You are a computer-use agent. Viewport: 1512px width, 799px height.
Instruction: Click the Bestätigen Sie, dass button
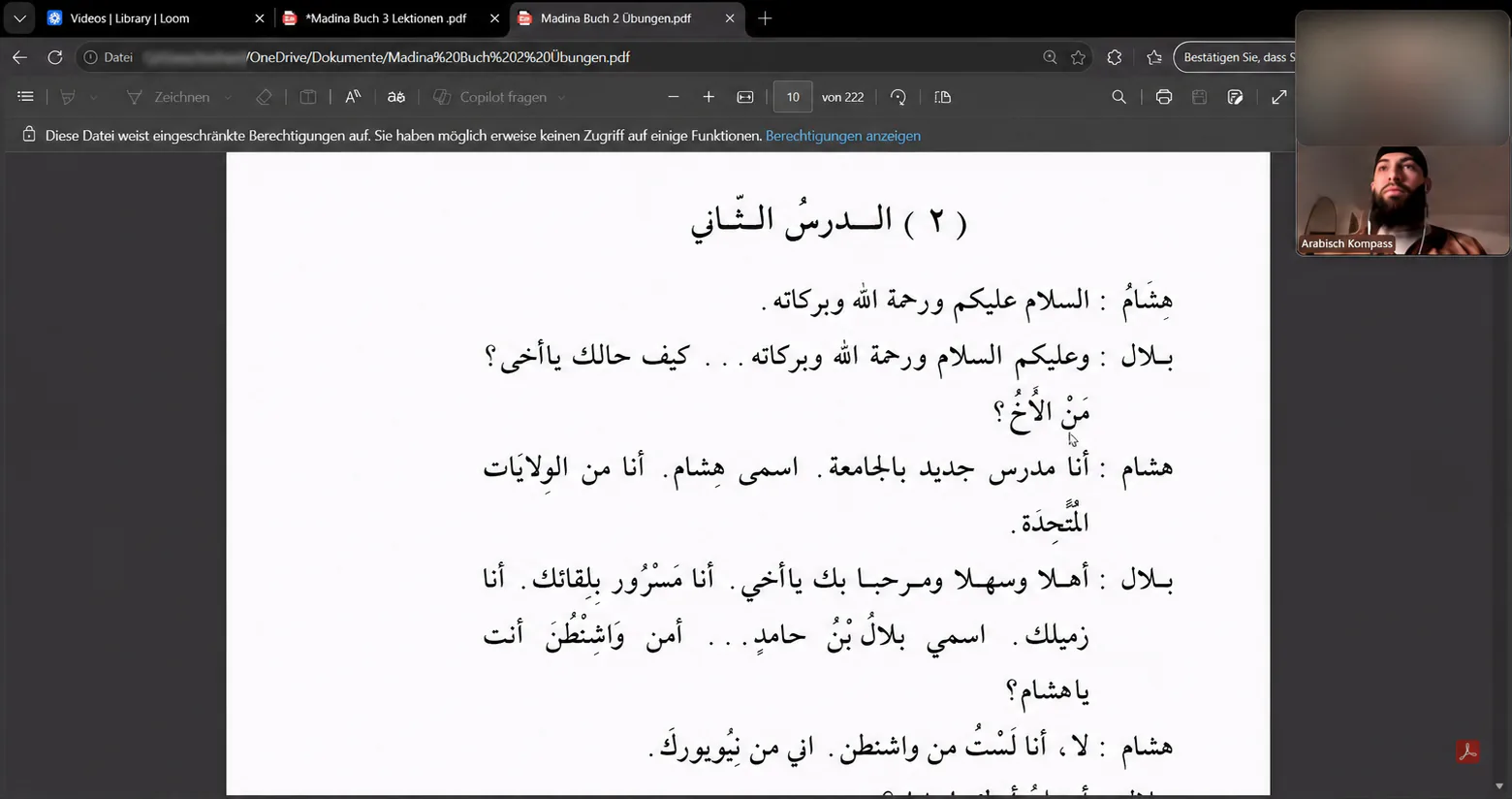pyautogui.click(x=1234, y=57)
